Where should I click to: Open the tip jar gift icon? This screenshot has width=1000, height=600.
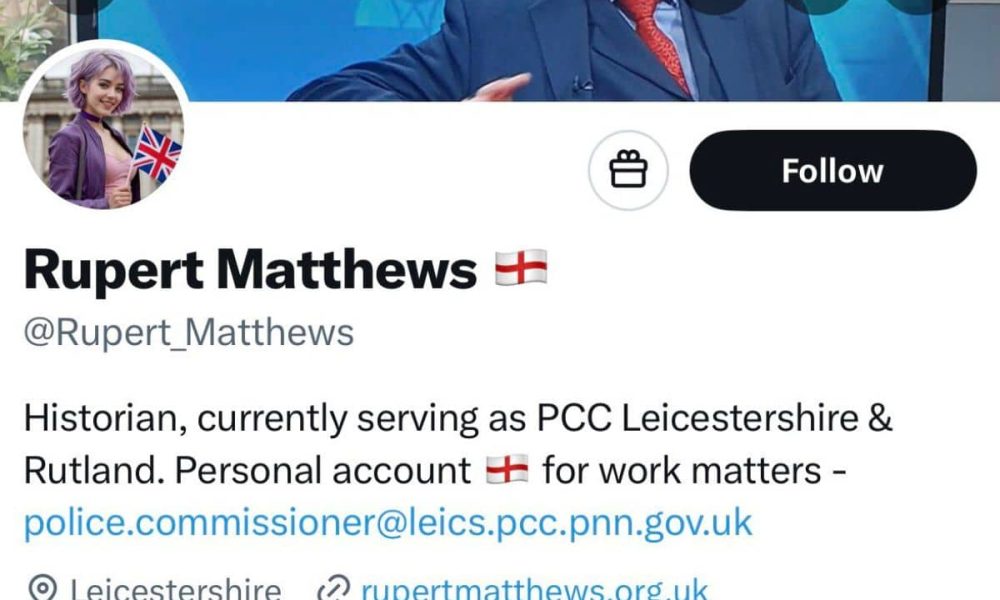[x=629, y=170]
